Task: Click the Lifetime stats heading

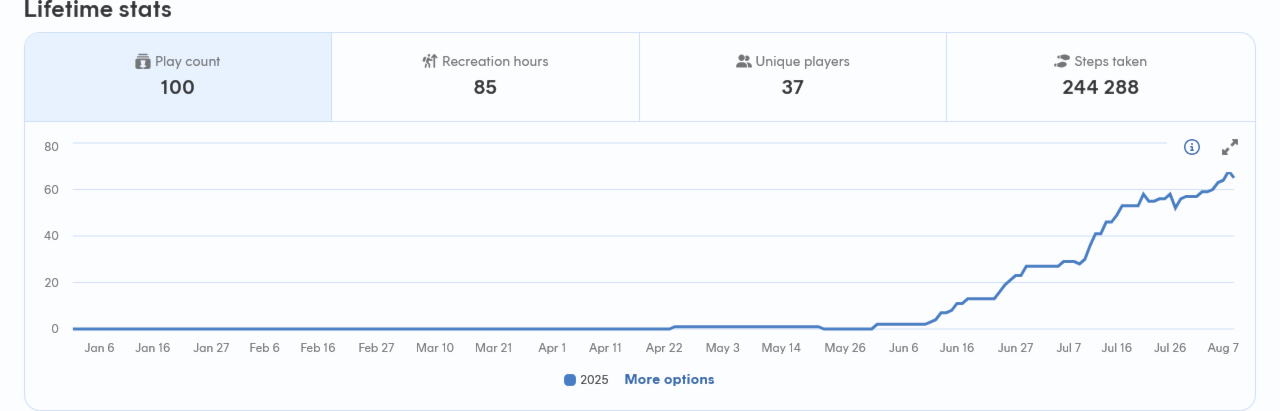Action: 98,10
